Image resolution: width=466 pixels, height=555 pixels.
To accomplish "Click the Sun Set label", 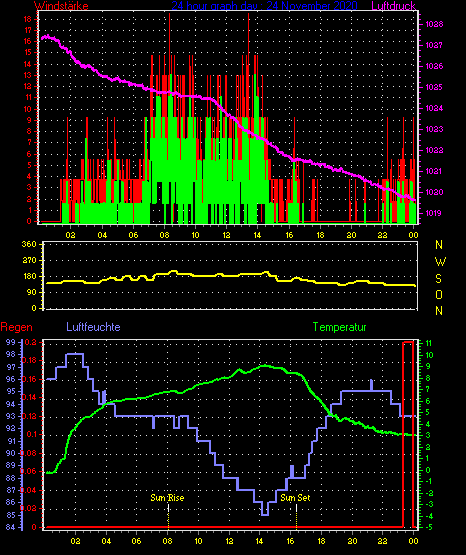I will point(295,498).
